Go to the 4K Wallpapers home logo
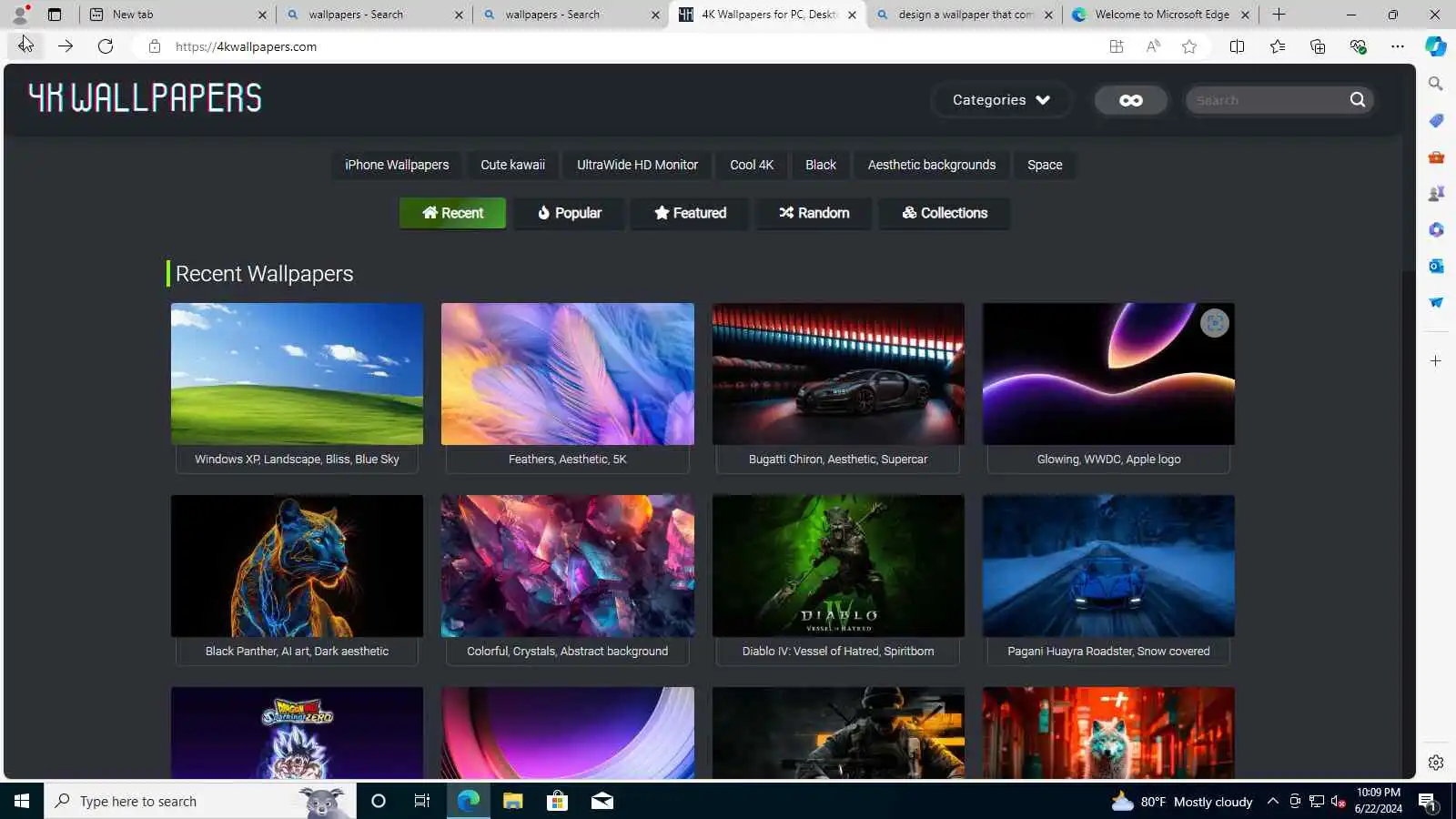 [145, 97]
